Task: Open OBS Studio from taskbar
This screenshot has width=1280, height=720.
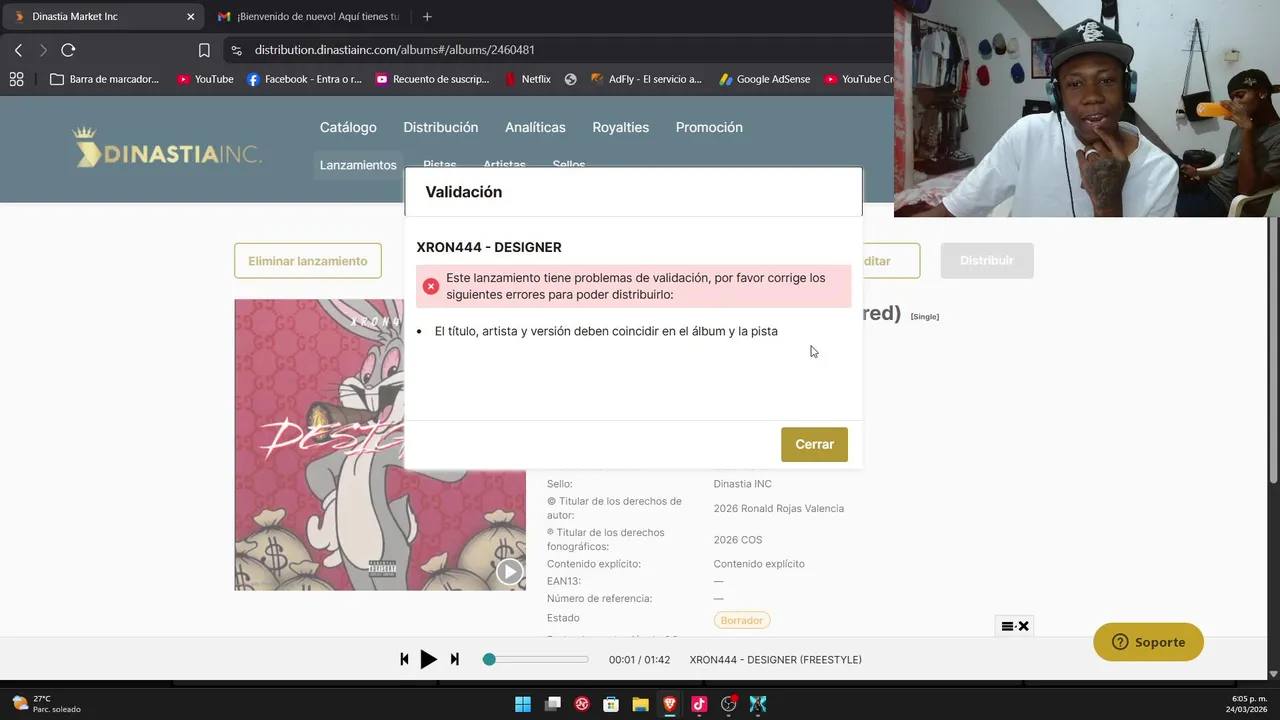Action: (x=729, y=704)
